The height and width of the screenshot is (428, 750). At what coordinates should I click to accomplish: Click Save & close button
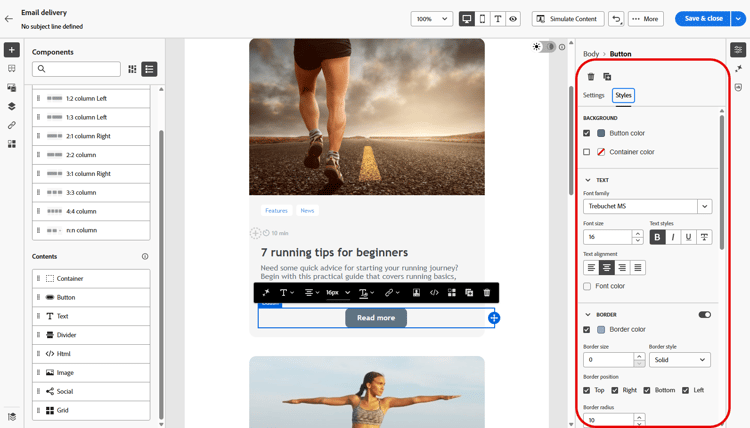[703, 19]
